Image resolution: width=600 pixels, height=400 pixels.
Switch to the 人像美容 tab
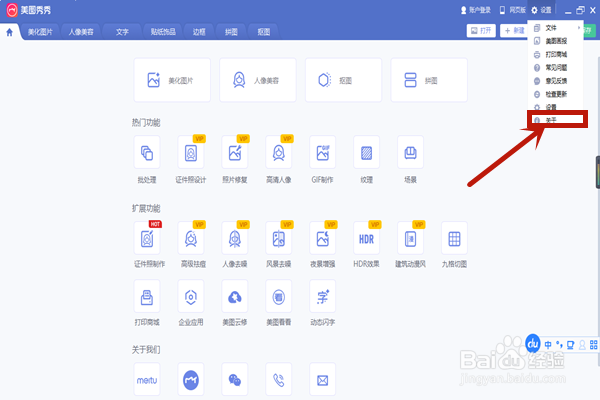pyautogui.click(x=81, y=32)
